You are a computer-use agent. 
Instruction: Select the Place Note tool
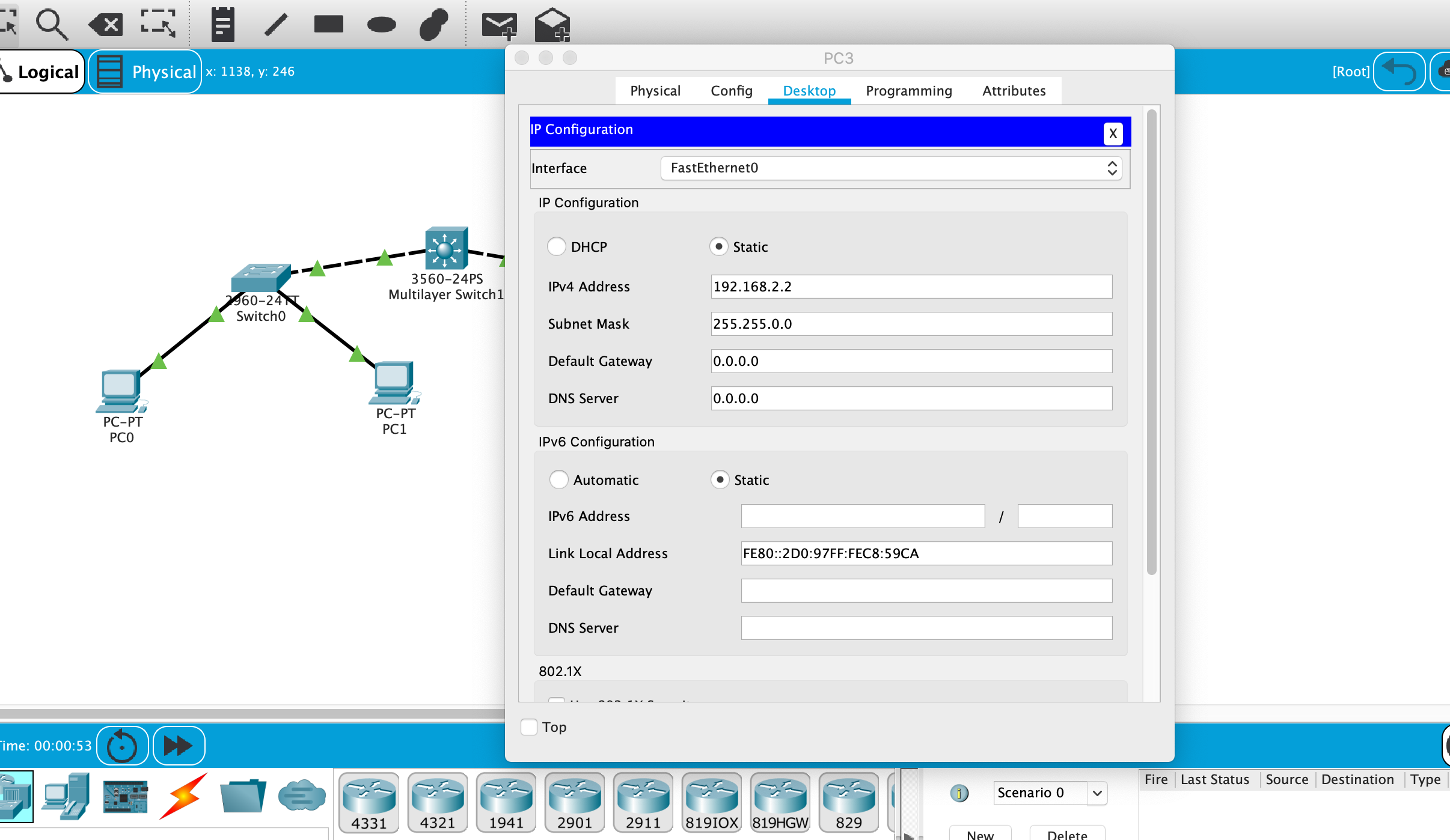tap(222, 25)
